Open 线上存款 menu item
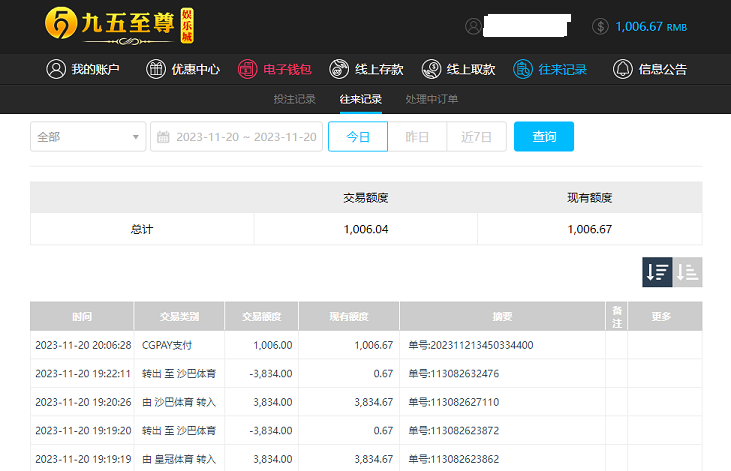Screen dimensions: 731x471 pos(366,69)
